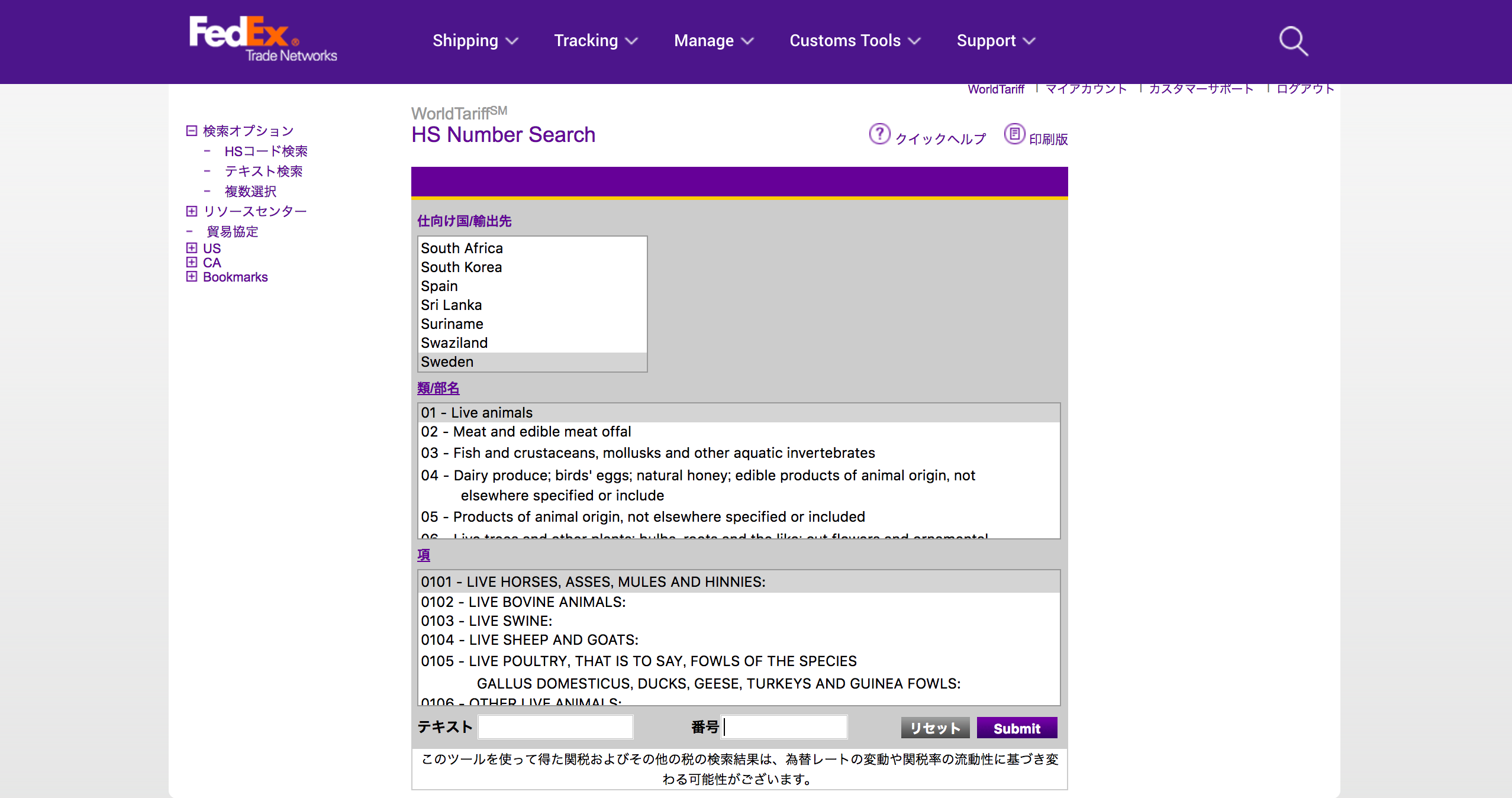Viewport: 1512px width, 798px height.
Task: Select chapter 01 - Live animals
Action: click(739, 413)
